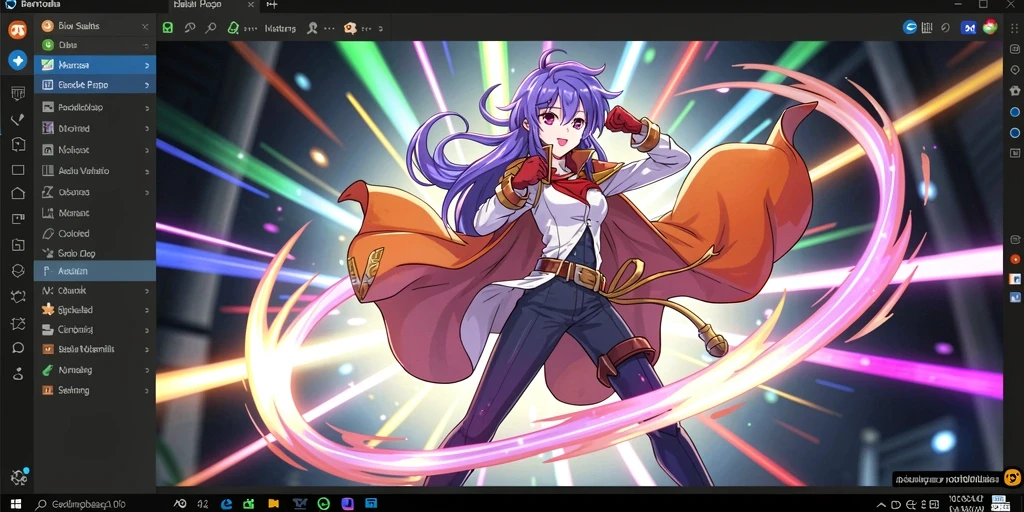Click the yellow smiley icon at bottom right
Screen dimensions: 1024x512
[1012, 477]
